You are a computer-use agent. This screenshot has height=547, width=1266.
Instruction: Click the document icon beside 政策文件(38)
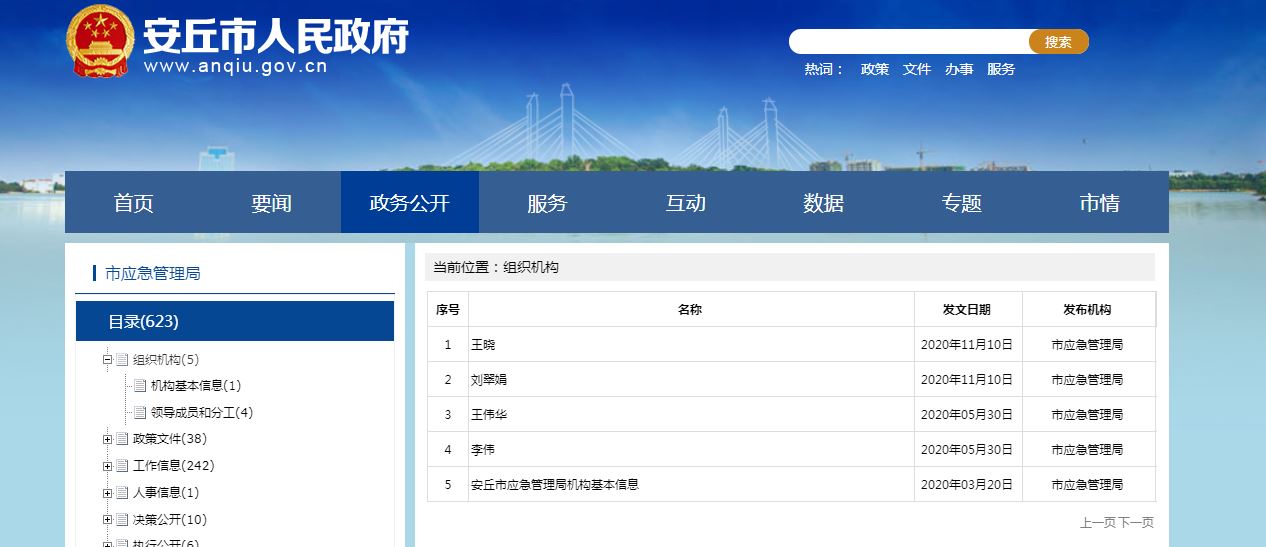click(x=122, y=439)
